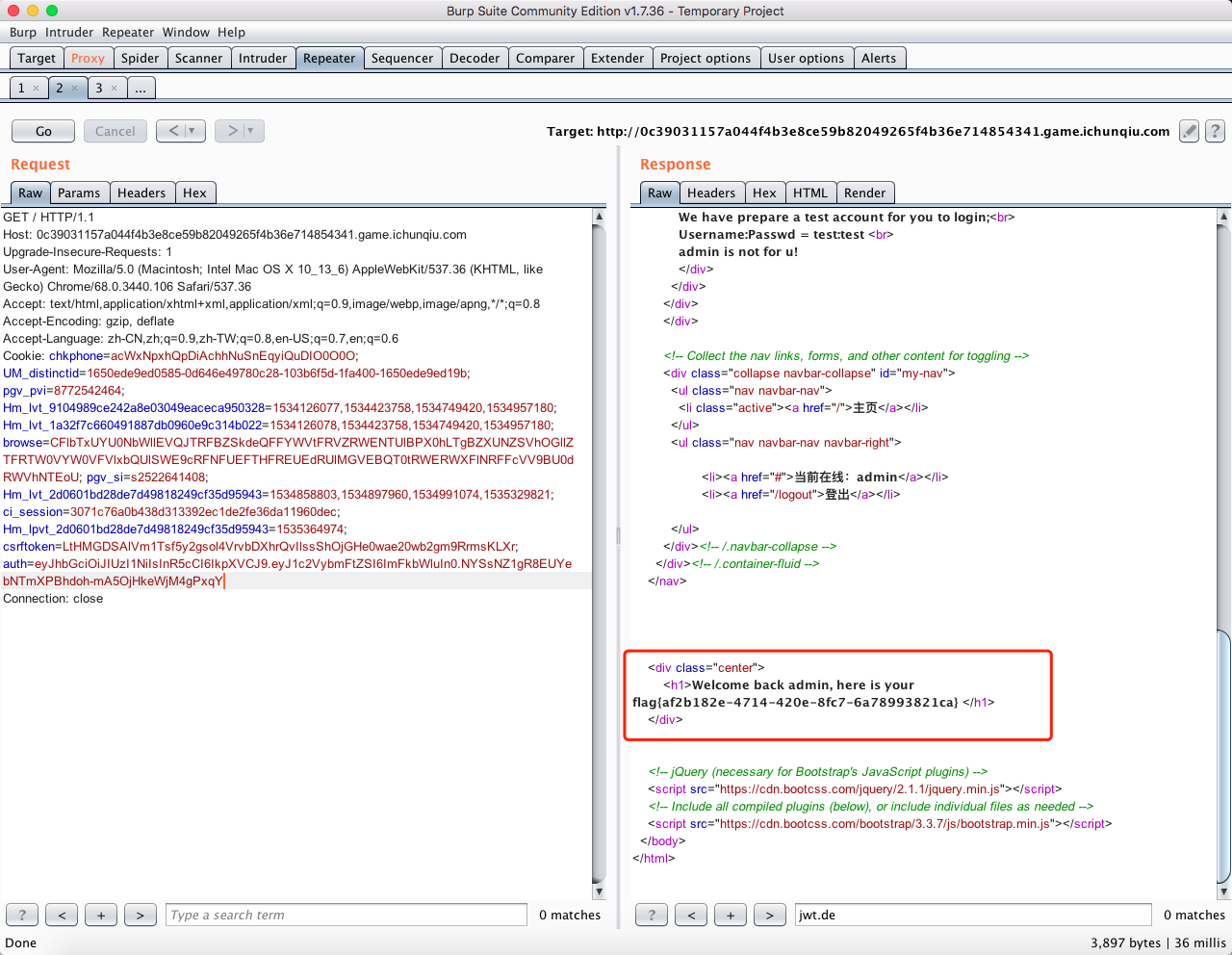The height and width of the screenshot is (955, 1232).
Task: Open the history back dropdown arrow
Action: [192, 131]
